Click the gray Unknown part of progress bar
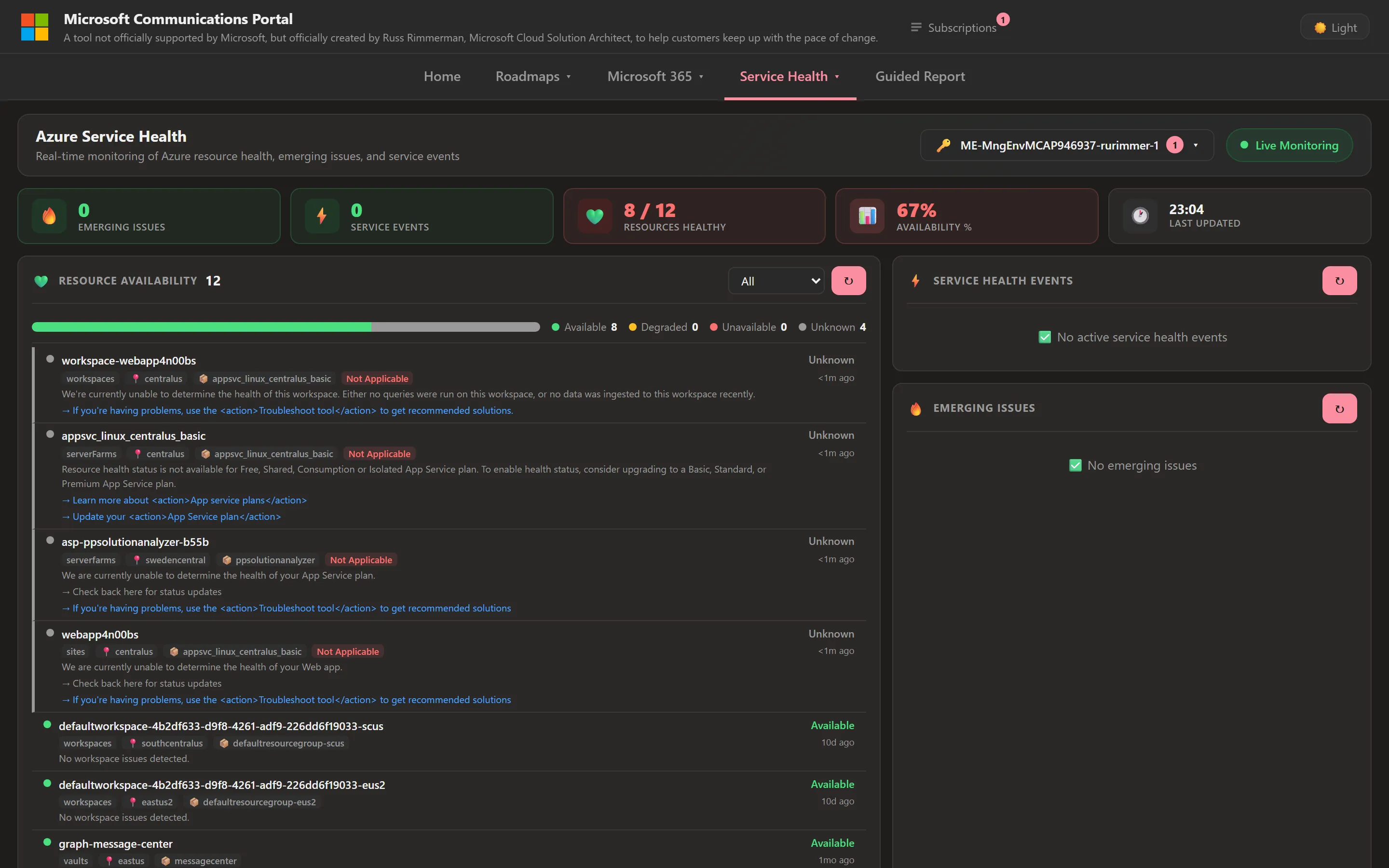The width and height of the screenshot is (1389, 868). pos(456,327)
